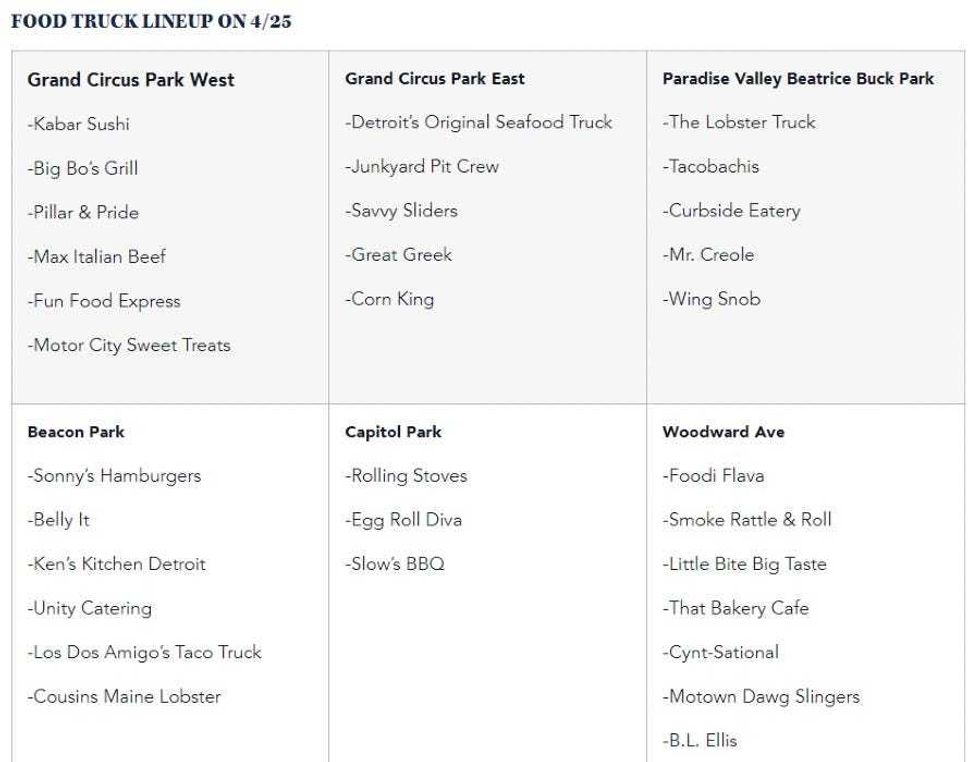Screen dimensions: 980x762
Task: Select Motown Dawg Slingers
Action: 761,696
